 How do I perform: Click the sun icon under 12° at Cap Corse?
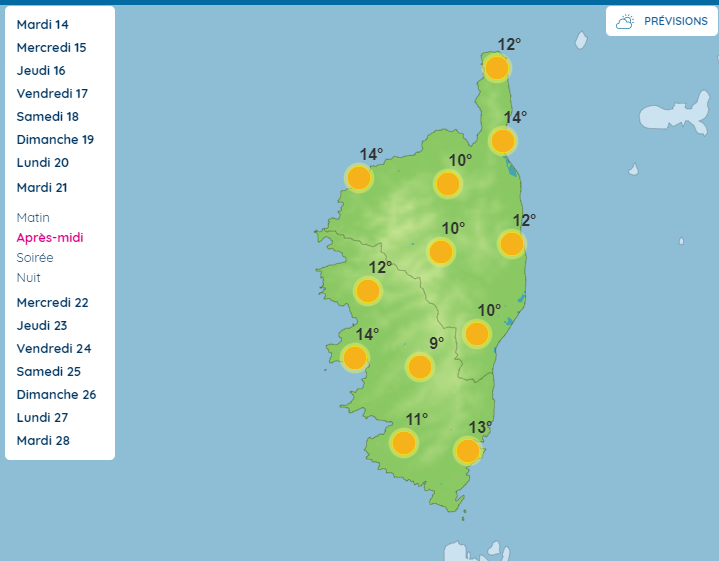click(x=497, y=68)
